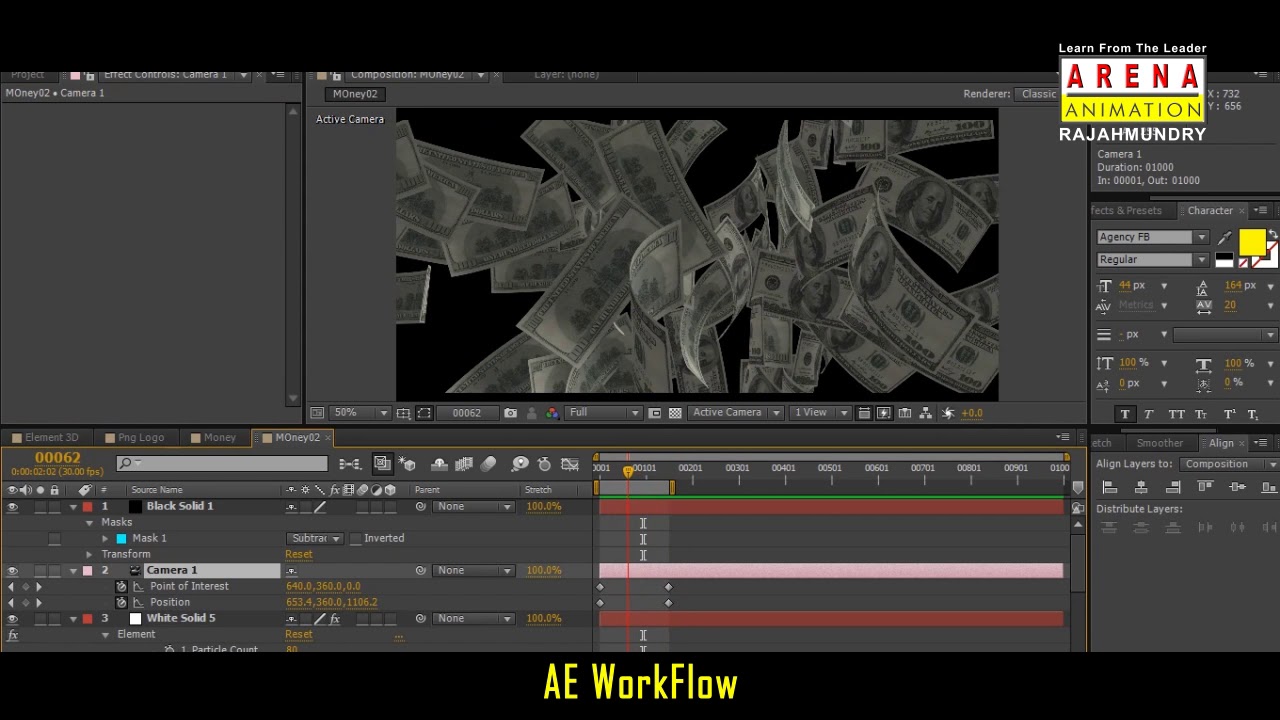
Task: Apply Superscript in Character panel
Action: click(x=1228, y=414)
